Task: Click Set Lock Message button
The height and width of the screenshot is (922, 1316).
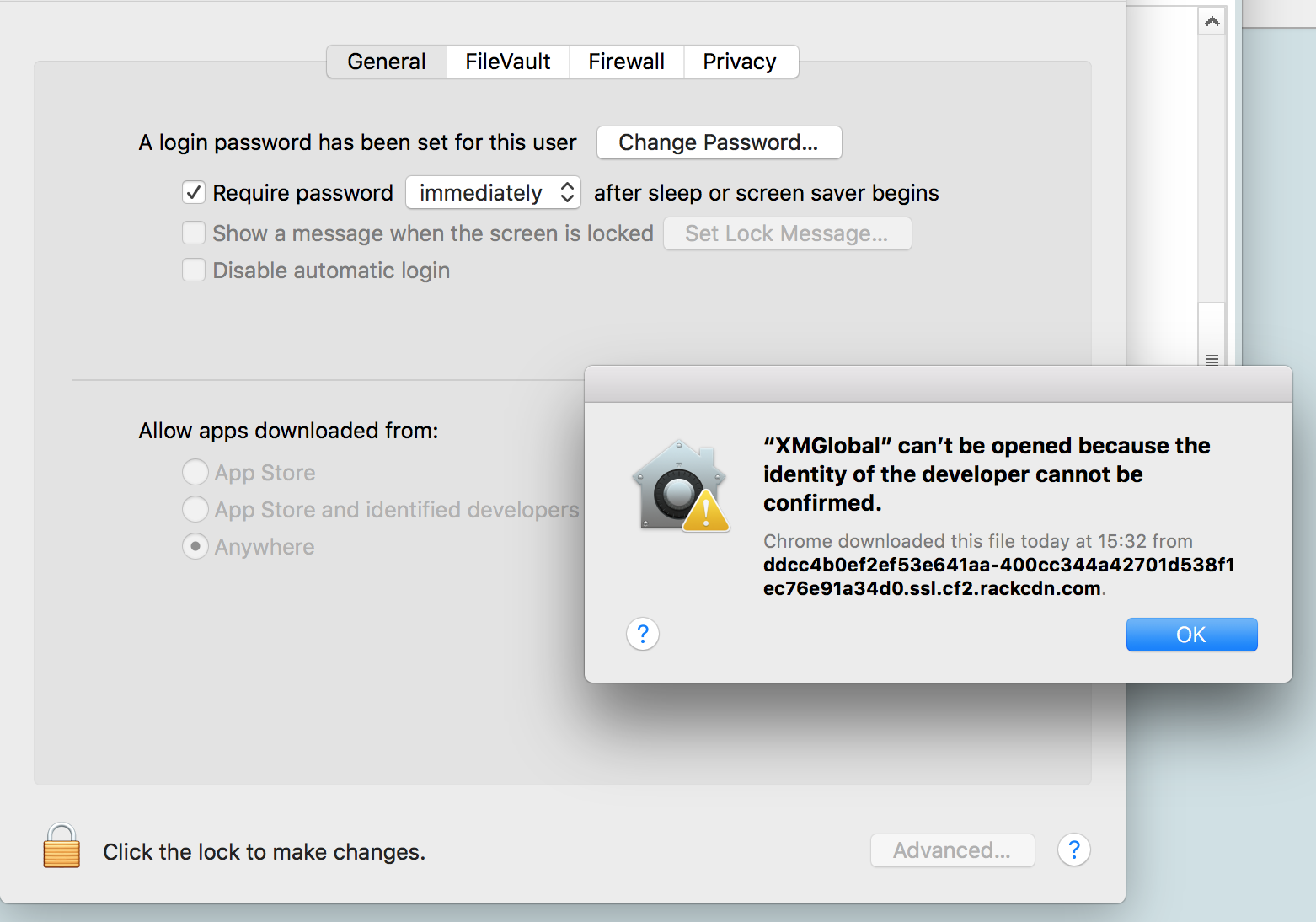Action: click(x=787, y=233)
